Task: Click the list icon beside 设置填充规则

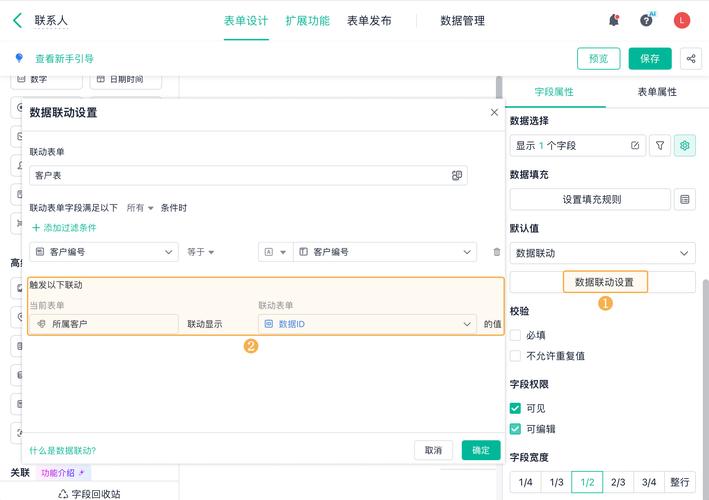Action: point(685,199)
